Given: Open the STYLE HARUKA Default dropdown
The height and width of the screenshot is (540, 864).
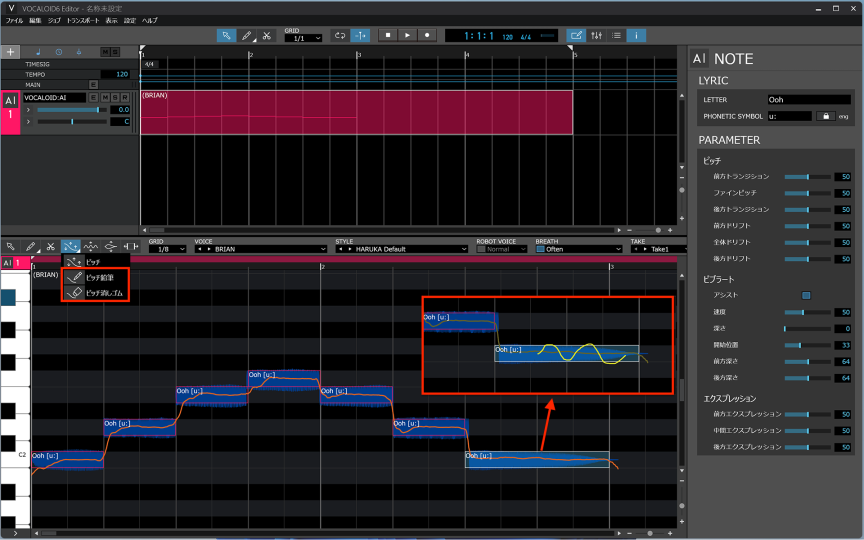Looking at the screenshot, I should coord(402,249).
